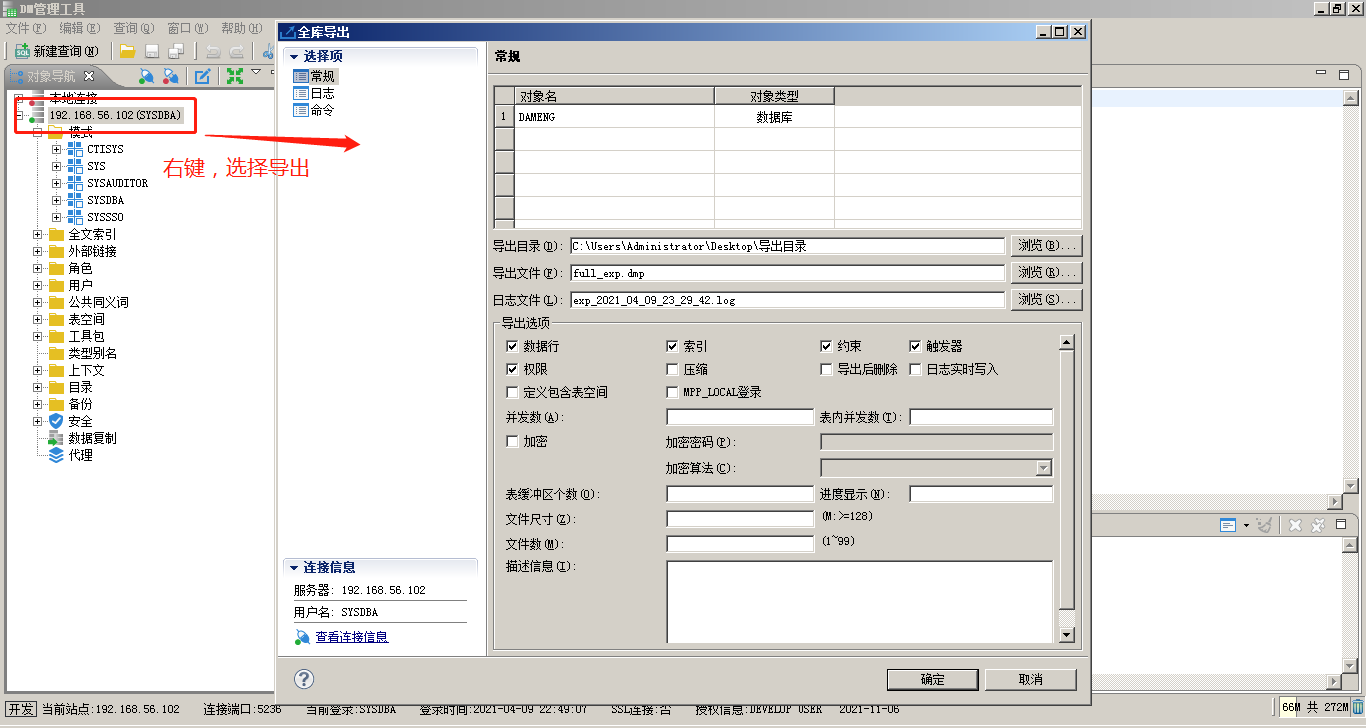1366x728 pixels.
Task: Select the green connect plug icon
Action: tap(146, 75)
